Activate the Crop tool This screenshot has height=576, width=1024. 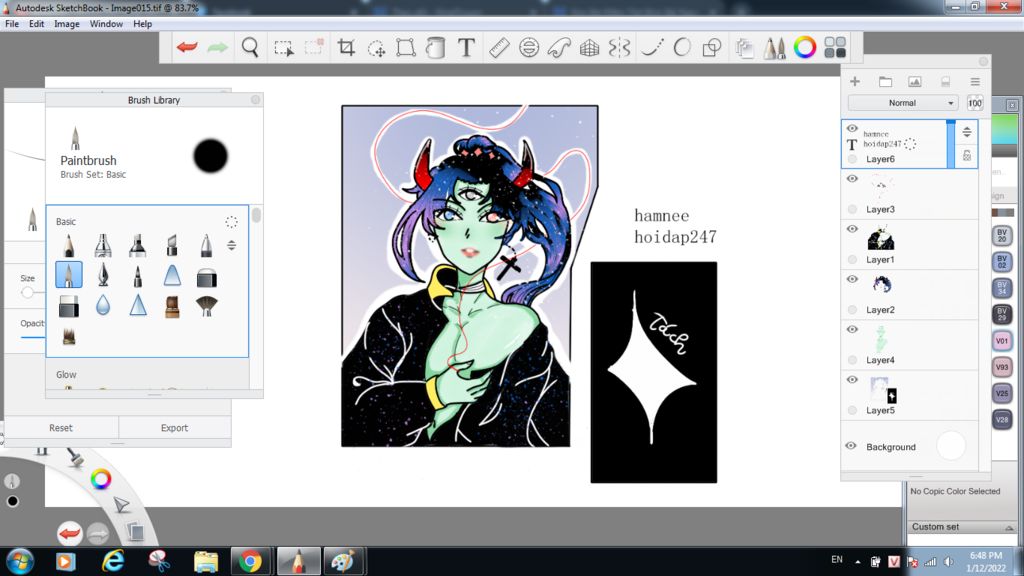pos(346,47)
